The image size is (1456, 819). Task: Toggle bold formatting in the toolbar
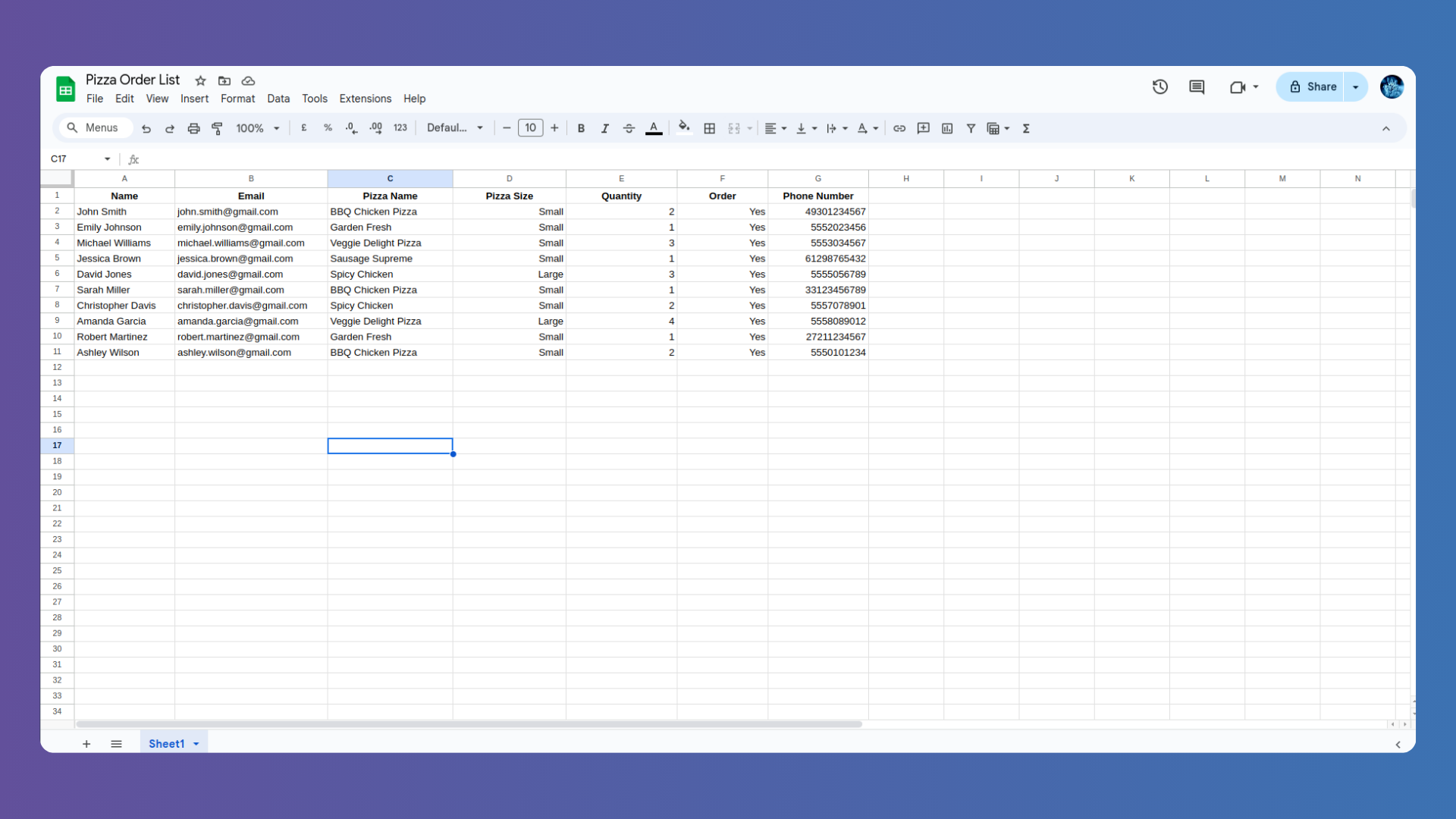(580, 127)
